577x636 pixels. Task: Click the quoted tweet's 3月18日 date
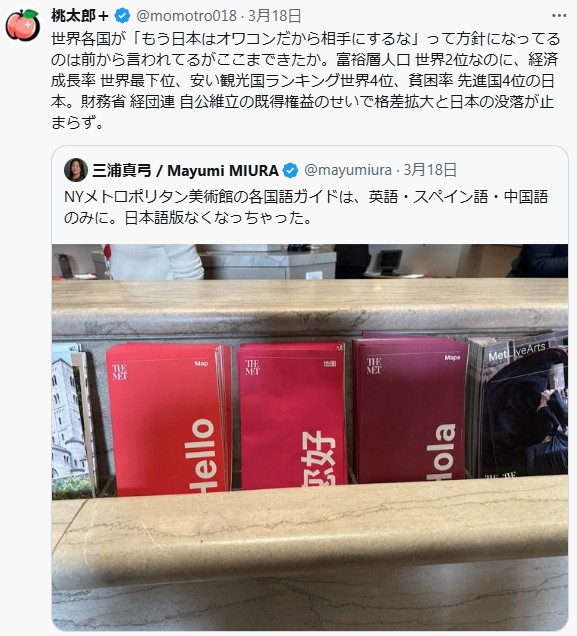(430, 170)
